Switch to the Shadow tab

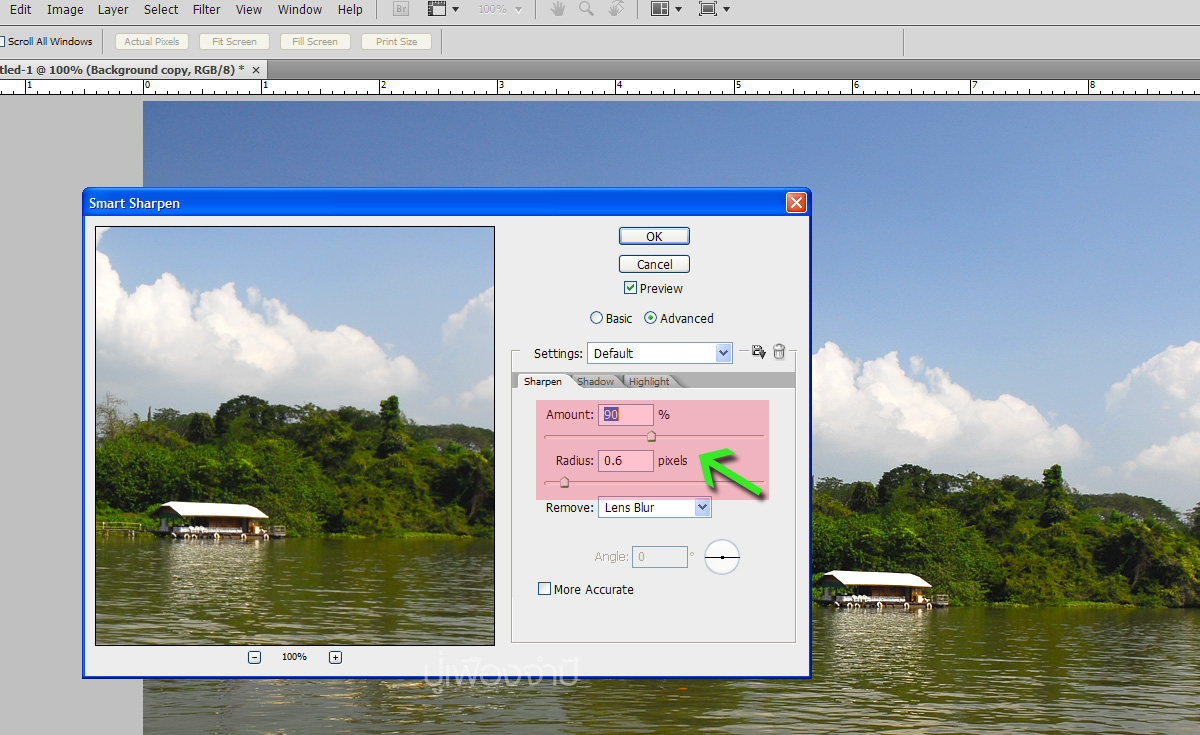595,382
